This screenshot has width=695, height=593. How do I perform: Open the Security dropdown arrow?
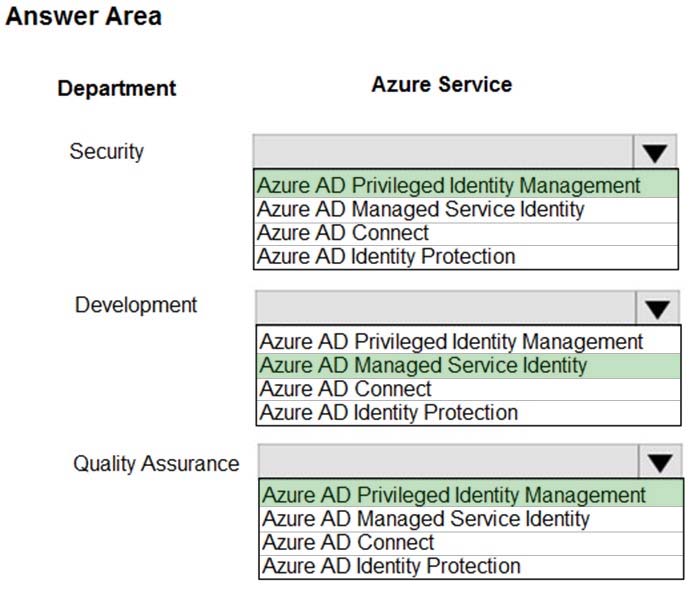pos(655,152)
